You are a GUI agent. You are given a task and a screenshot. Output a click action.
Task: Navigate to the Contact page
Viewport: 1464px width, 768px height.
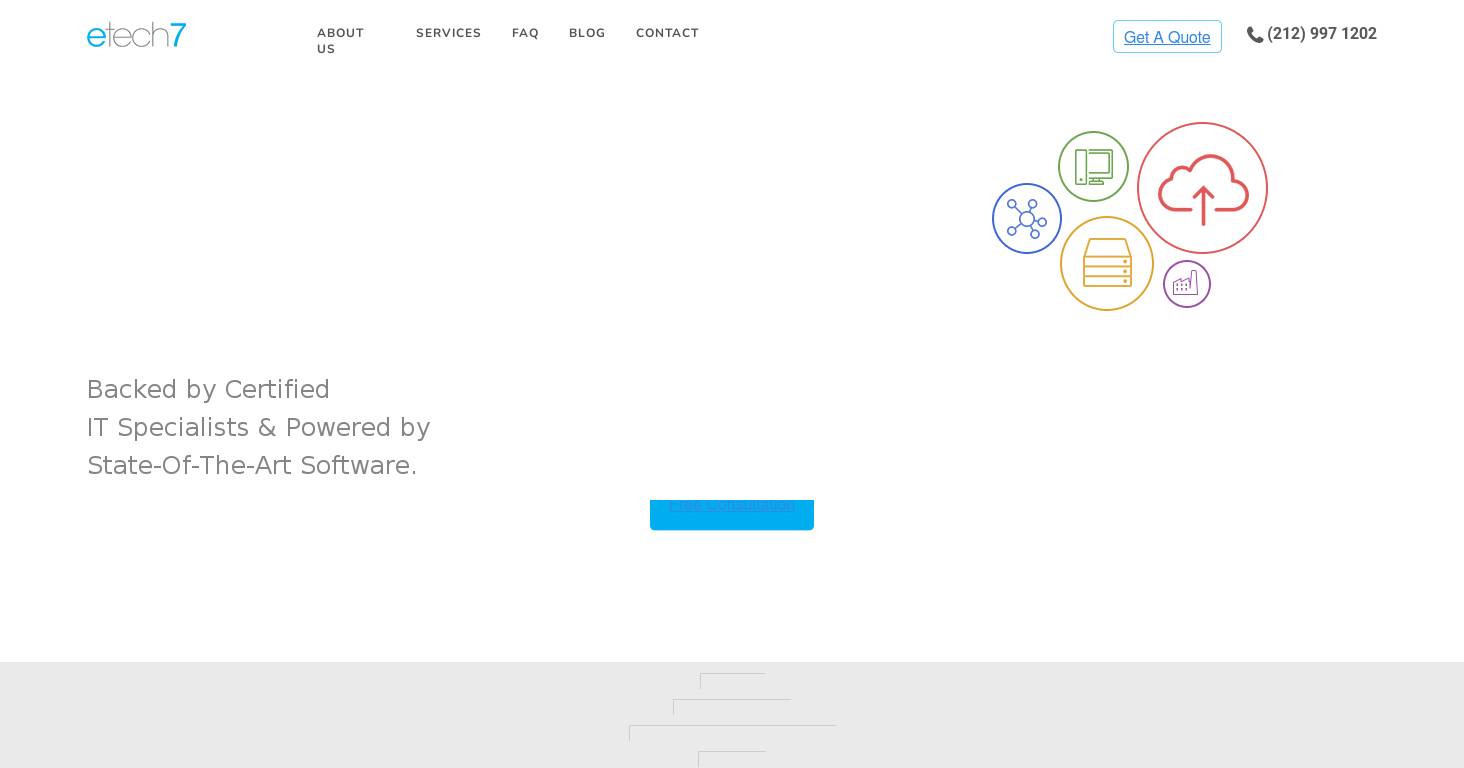pos(667,33)
